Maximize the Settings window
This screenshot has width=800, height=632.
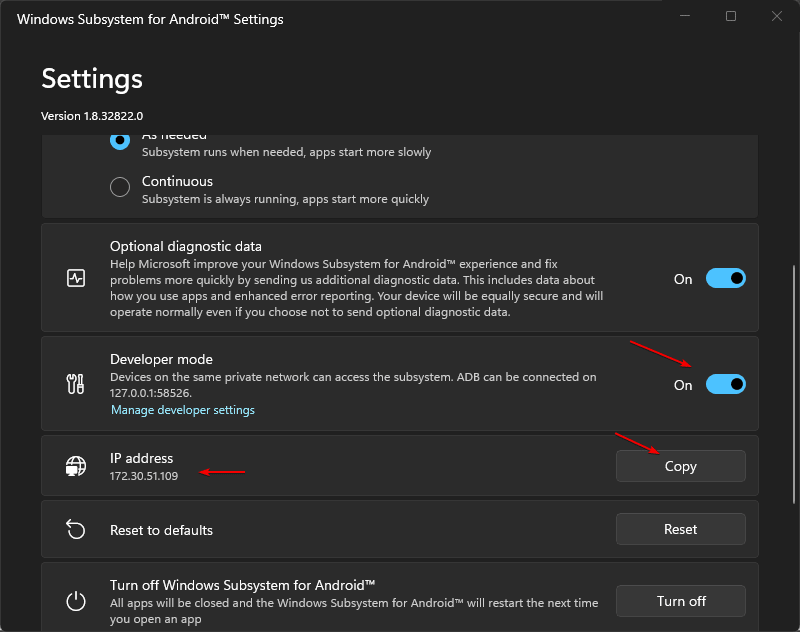[x=731, y=16]
